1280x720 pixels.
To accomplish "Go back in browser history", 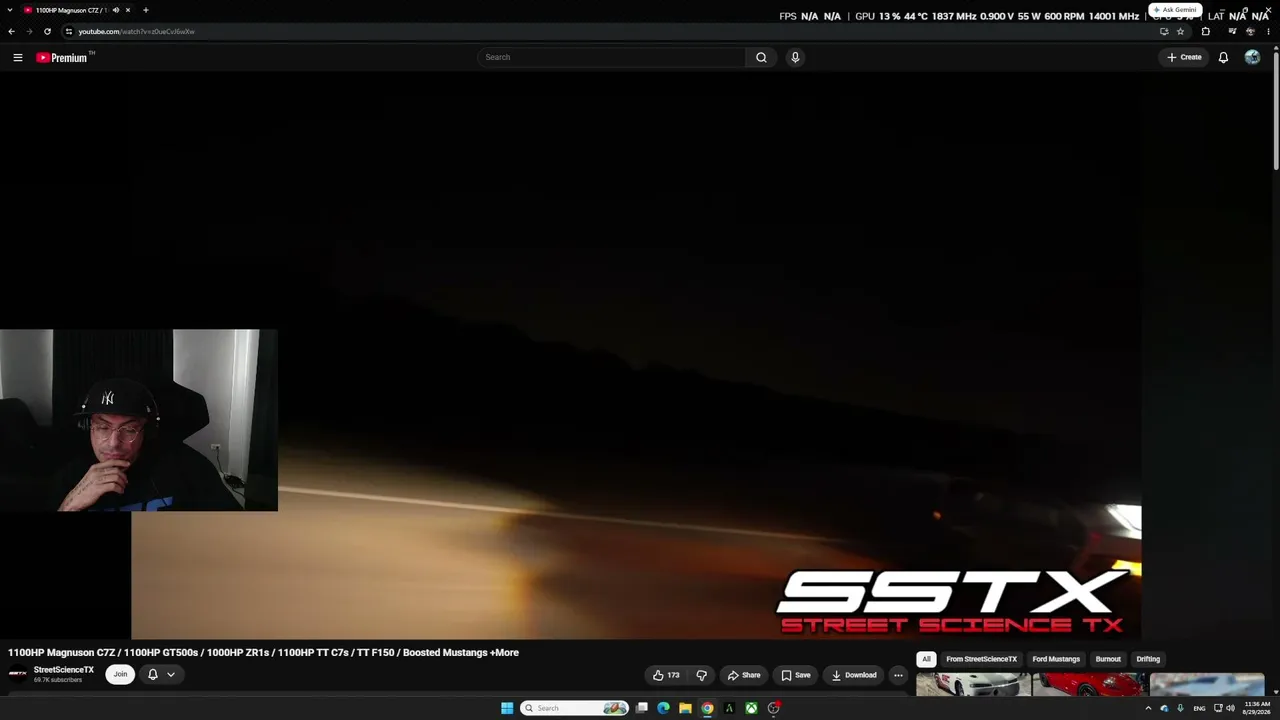I will pyautogui.click(x=11, y=31).
